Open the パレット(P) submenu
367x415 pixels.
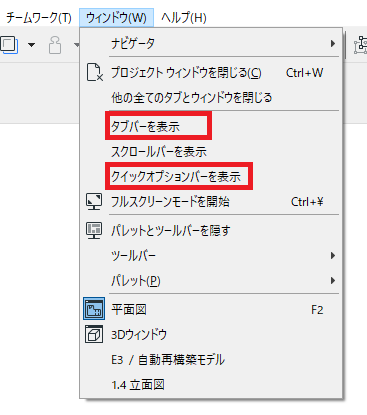pyautogui.click(x=211, y=281)
